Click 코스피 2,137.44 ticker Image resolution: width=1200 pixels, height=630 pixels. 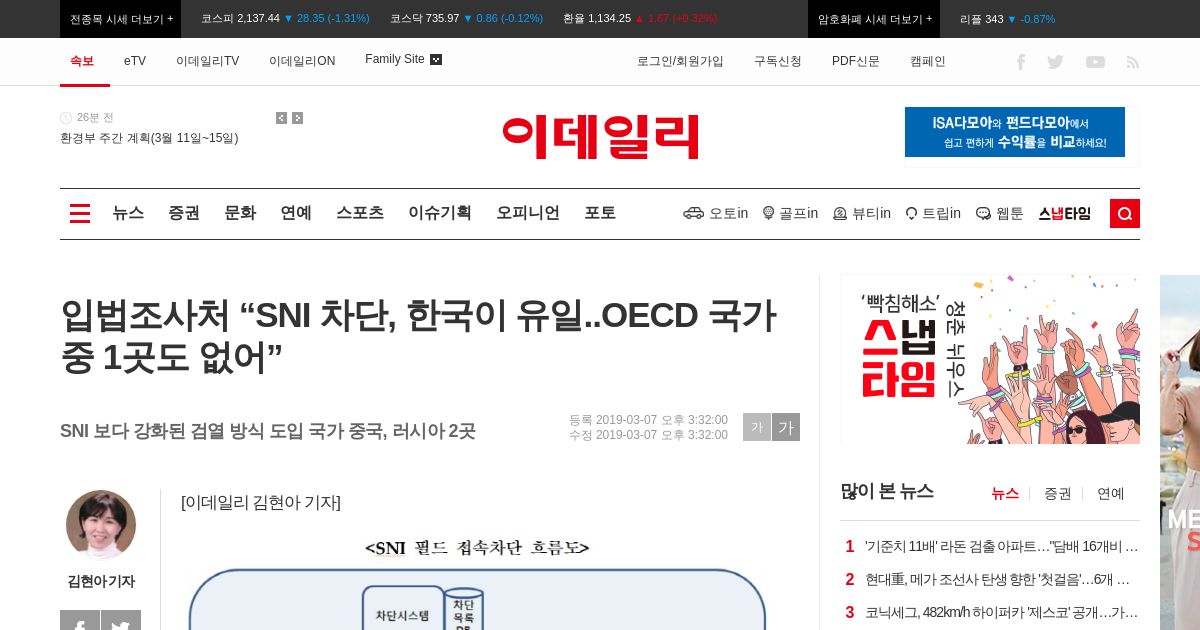point(285,19)
